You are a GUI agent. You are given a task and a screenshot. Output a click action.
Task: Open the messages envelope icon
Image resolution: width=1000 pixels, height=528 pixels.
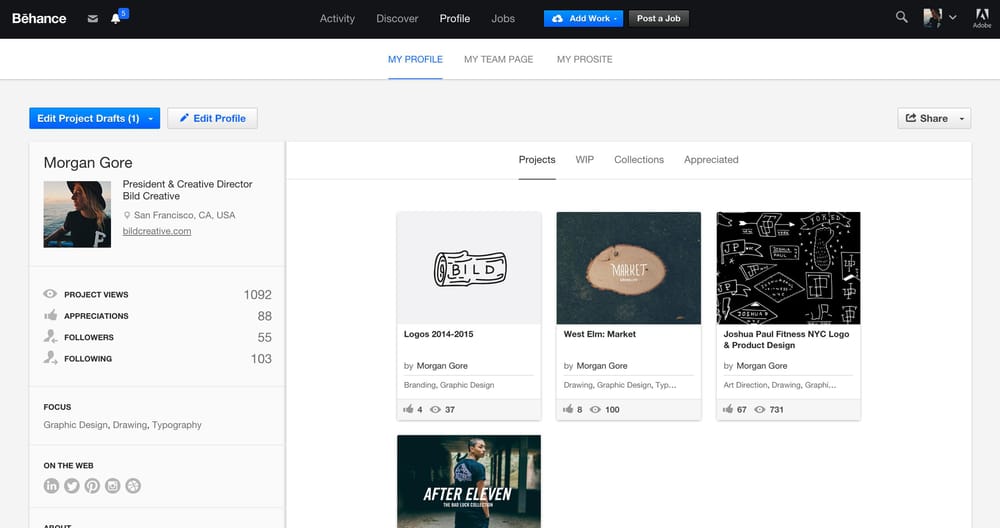92,18
